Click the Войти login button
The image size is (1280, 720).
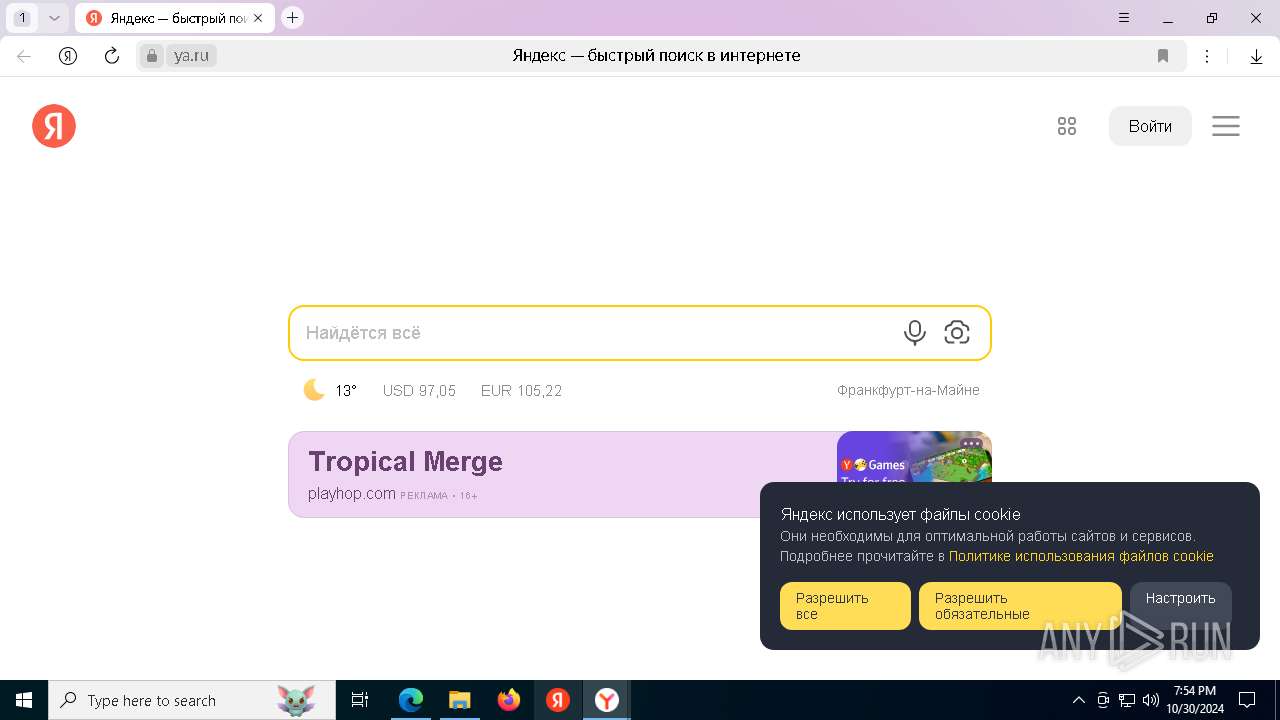[1150, 126]
